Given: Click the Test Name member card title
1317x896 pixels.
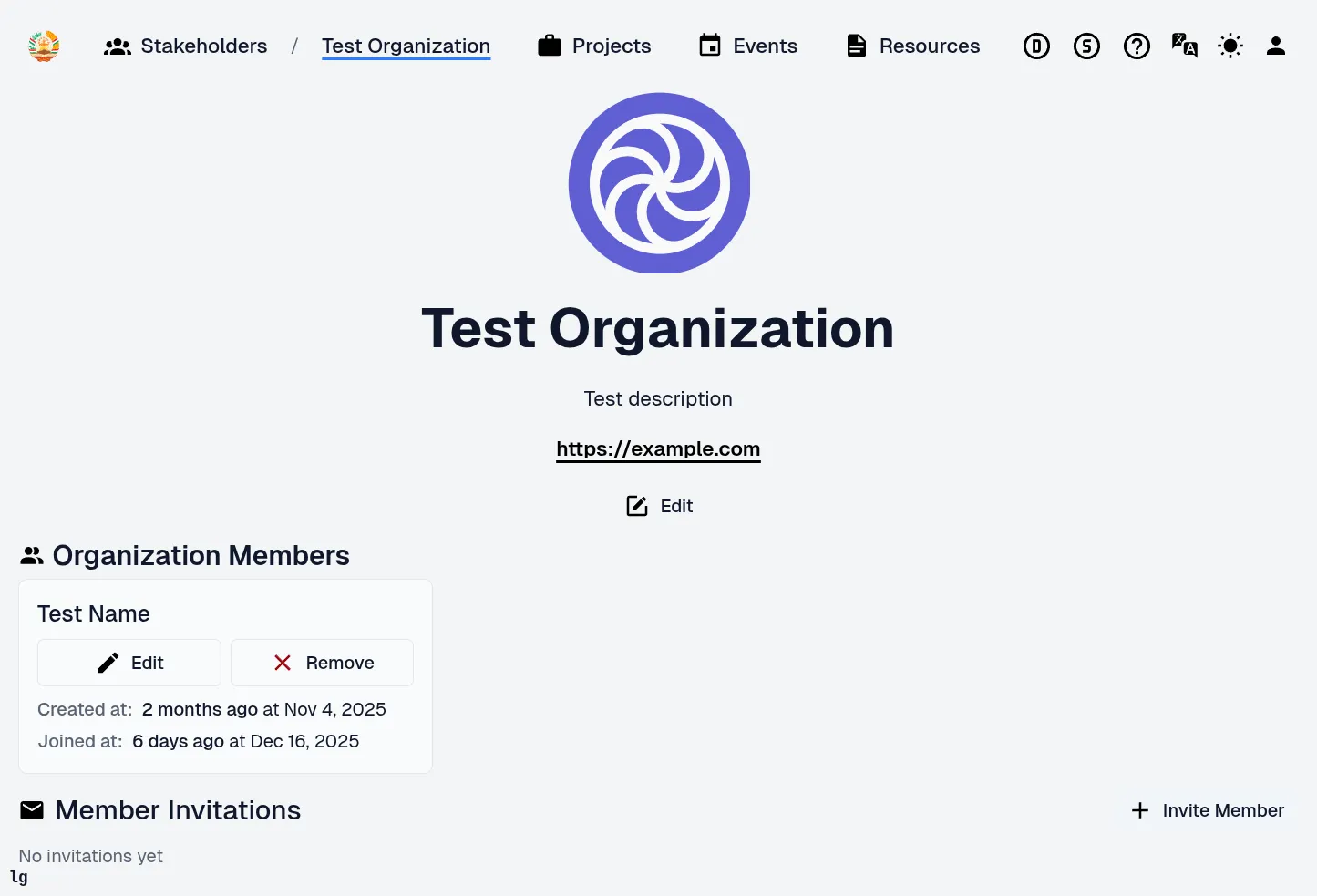Looking at the screenshot, I should click(x=94, y=613).
